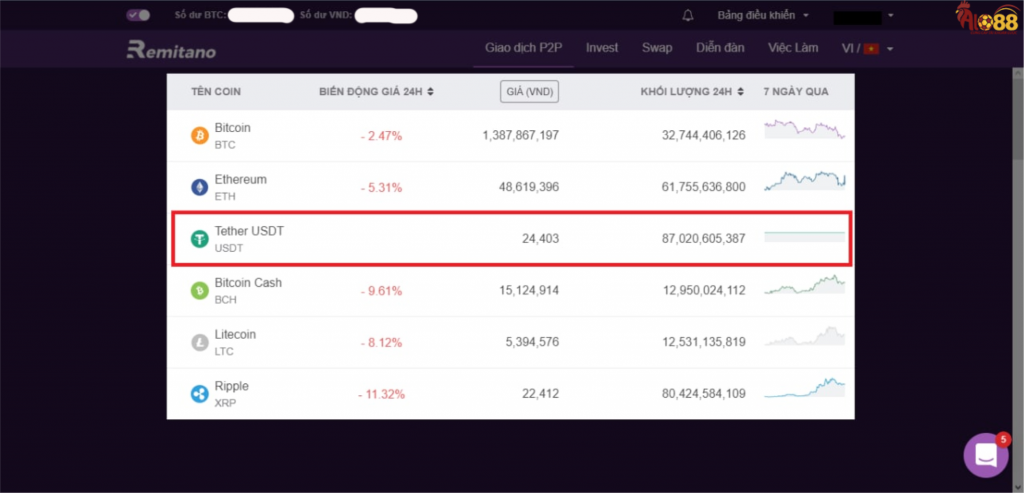Click the TÊN COIN column header
This screenshot has height=494, width=1024.
pyautogui.click(x=216, y=92)
